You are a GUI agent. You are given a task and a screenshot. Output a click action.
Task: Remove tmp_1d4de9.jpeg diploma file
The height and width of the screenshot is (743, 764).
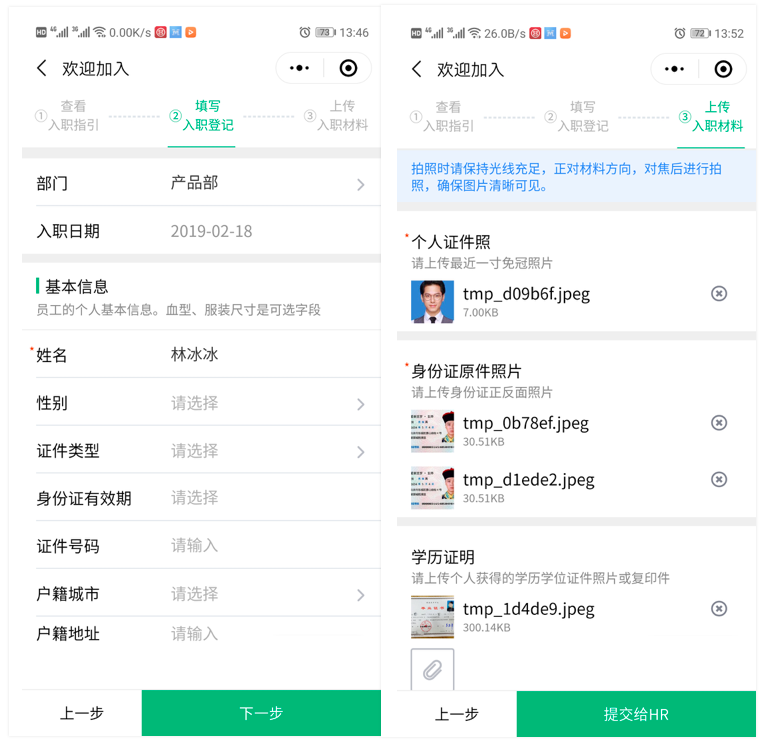tap(719, 609)
